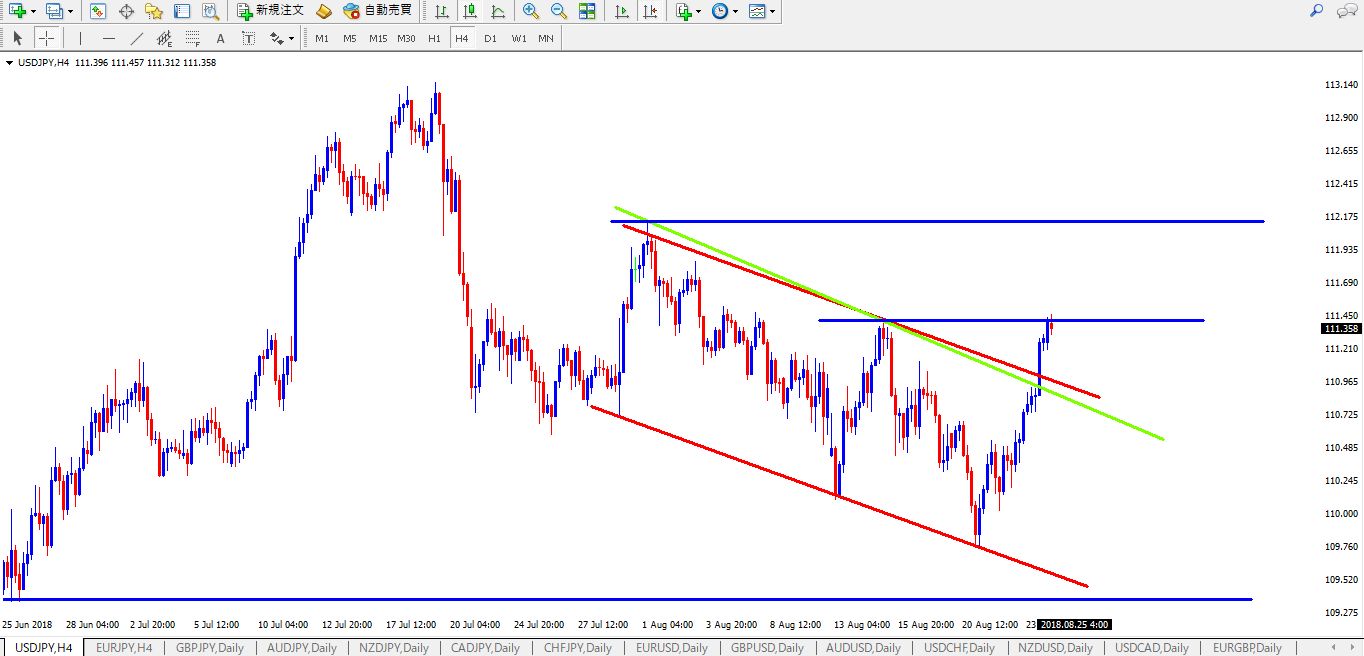This screenshot has width=1364, height=656.
Task: Switch to M30 timeframe
Action: coord(406,38)
